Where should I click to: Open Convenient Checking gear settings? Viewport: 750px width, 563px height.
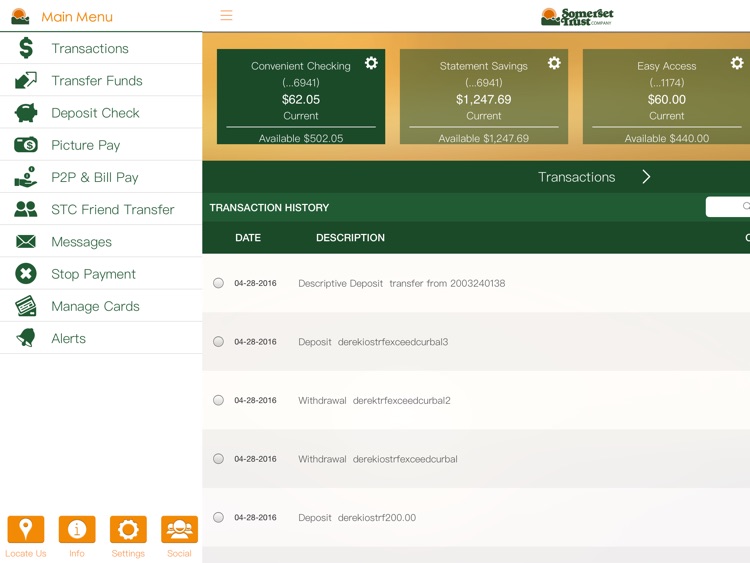point(371,63)
